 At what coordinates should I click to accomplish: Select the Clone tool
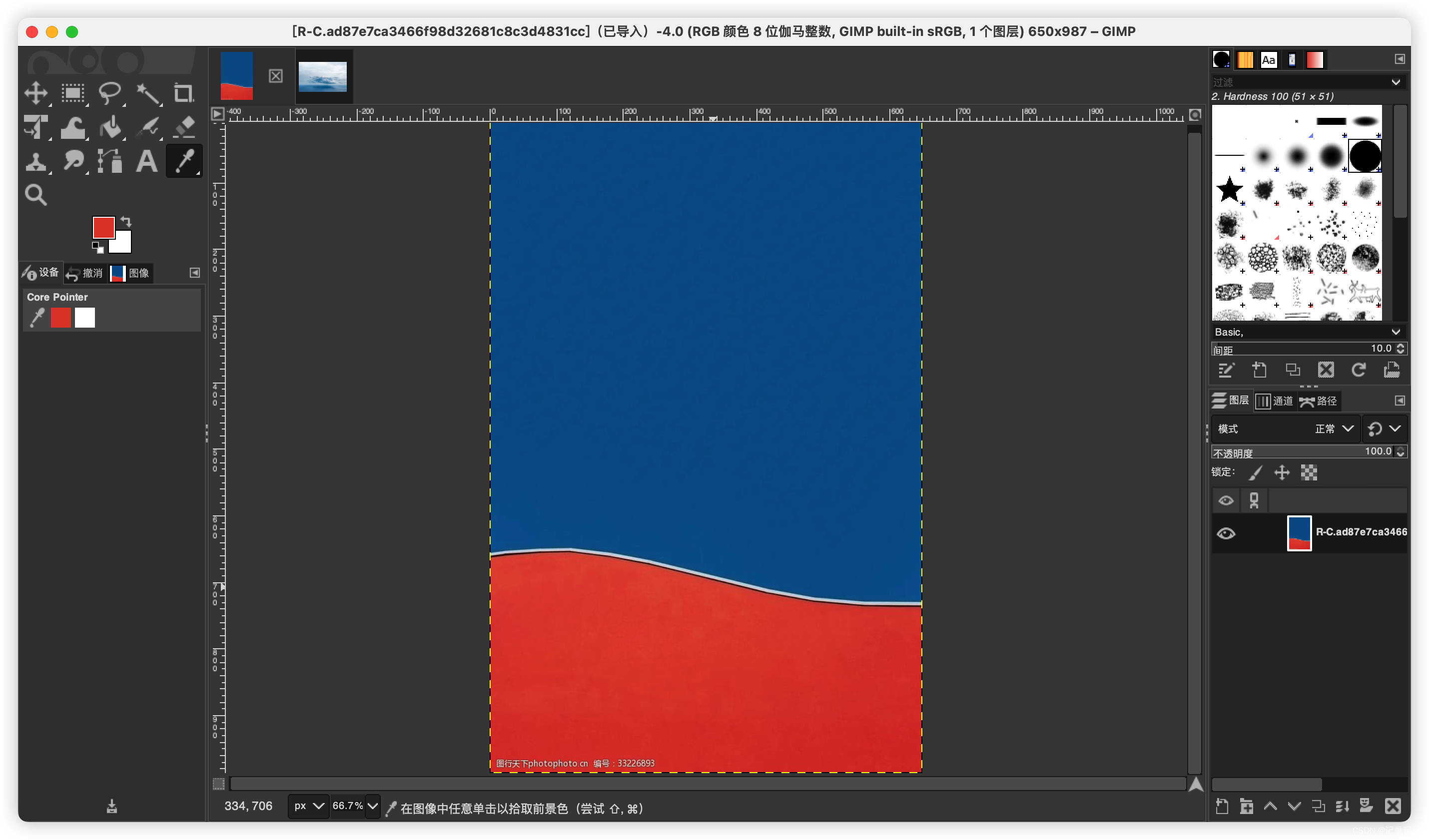pos(36,161)
